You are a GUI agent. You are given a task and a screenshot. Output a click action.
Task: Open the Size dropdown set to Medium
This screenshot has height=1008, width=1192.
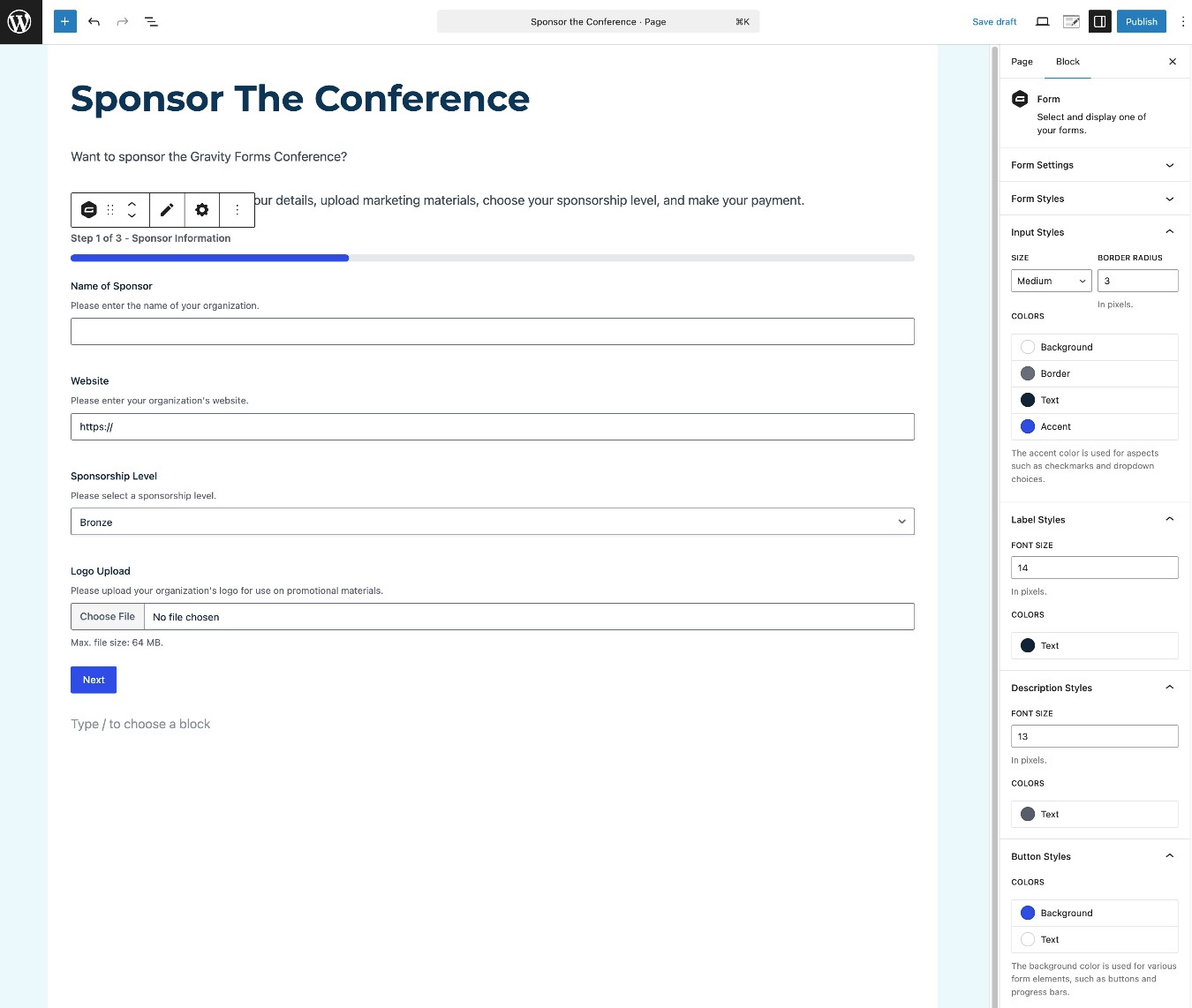[x=1051, y=281]
